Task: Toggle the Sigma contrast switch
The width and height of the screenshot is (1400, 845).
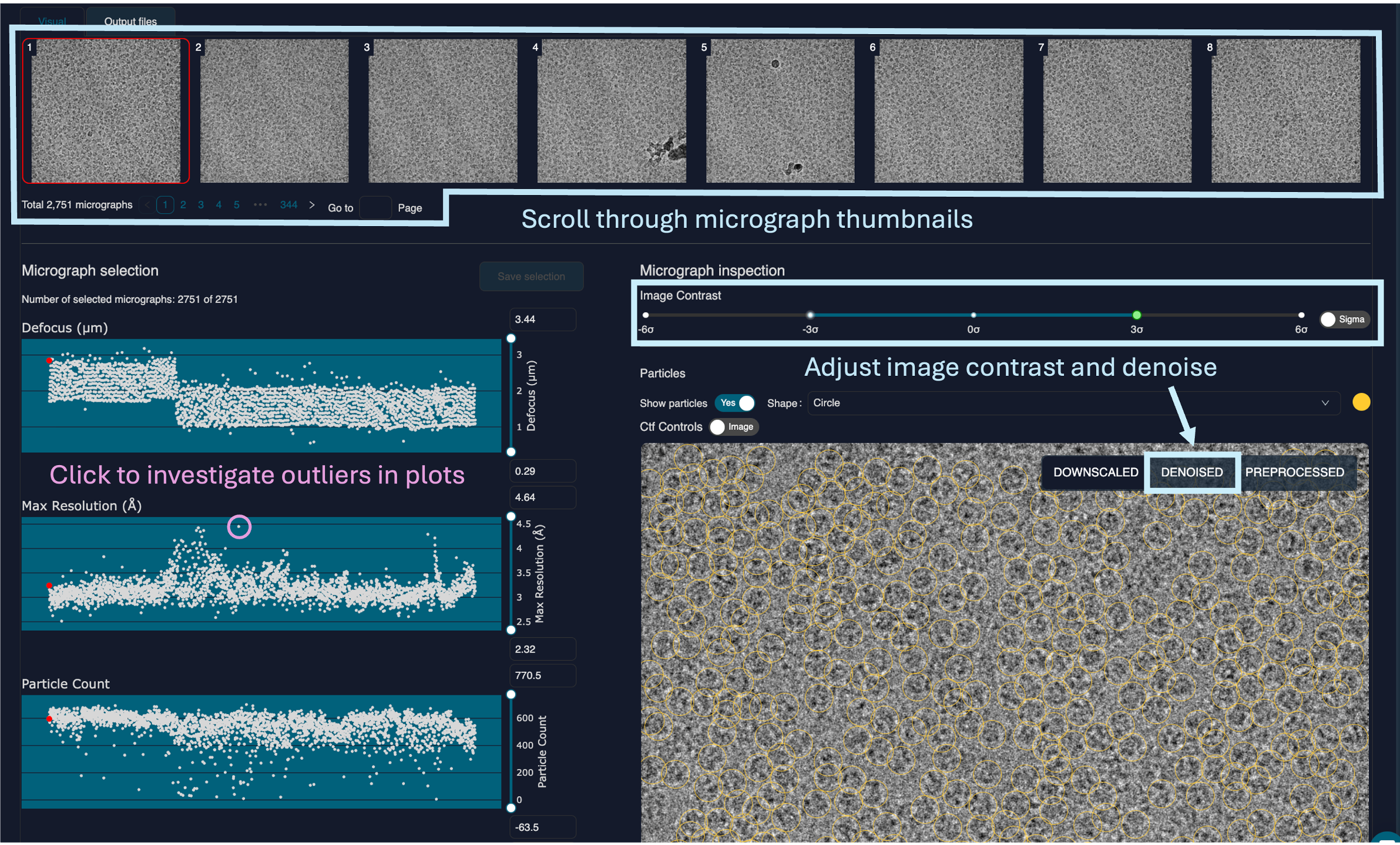Action: click(1343, 319)
